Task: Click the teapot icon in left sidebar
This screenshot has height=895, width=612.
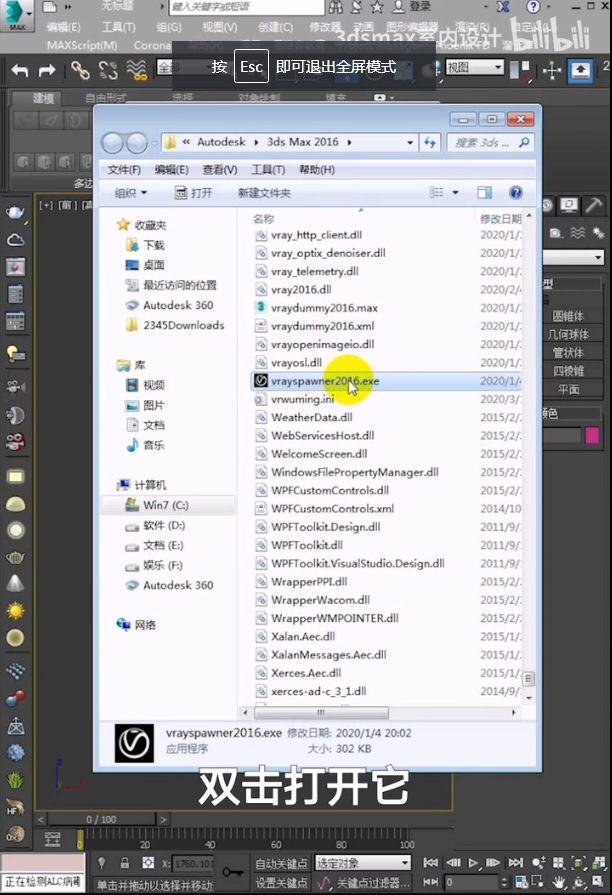Action: pos(15,212)
